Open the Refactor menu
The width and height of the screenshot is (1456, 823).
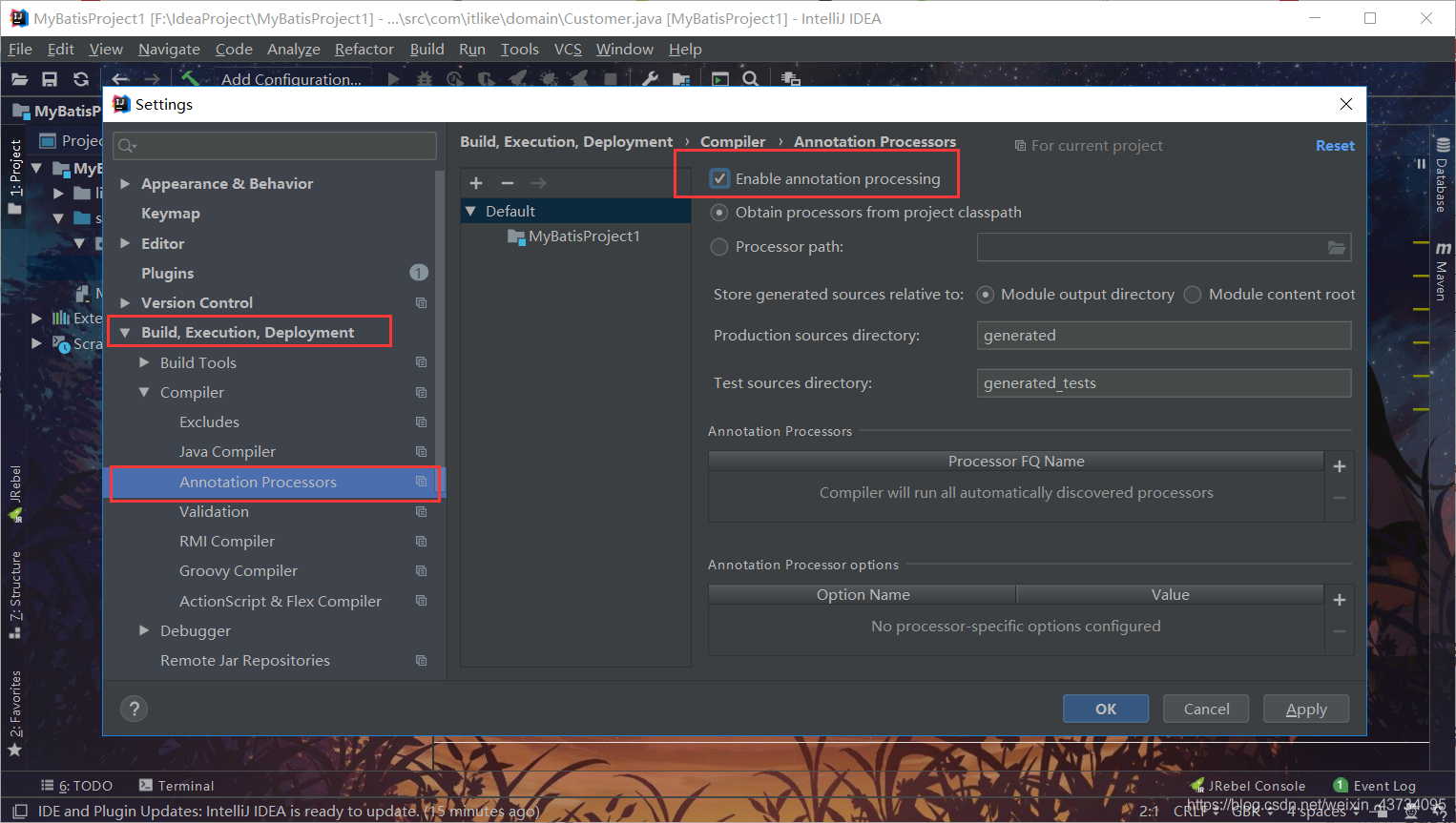point(364,49)
